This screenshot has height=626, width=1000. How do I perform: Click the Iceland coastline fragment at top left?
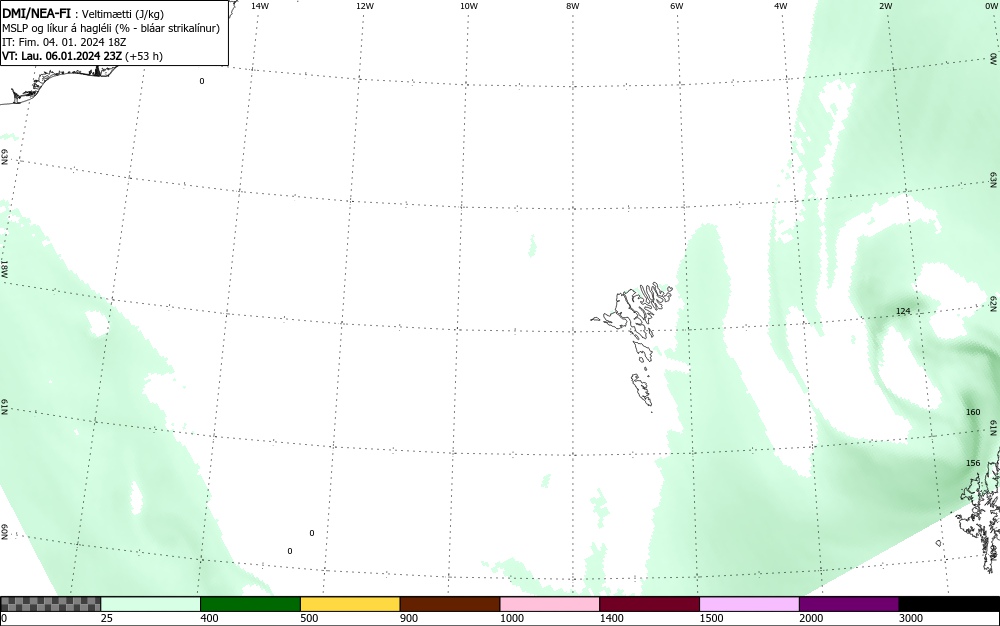(x=61, y=83)
